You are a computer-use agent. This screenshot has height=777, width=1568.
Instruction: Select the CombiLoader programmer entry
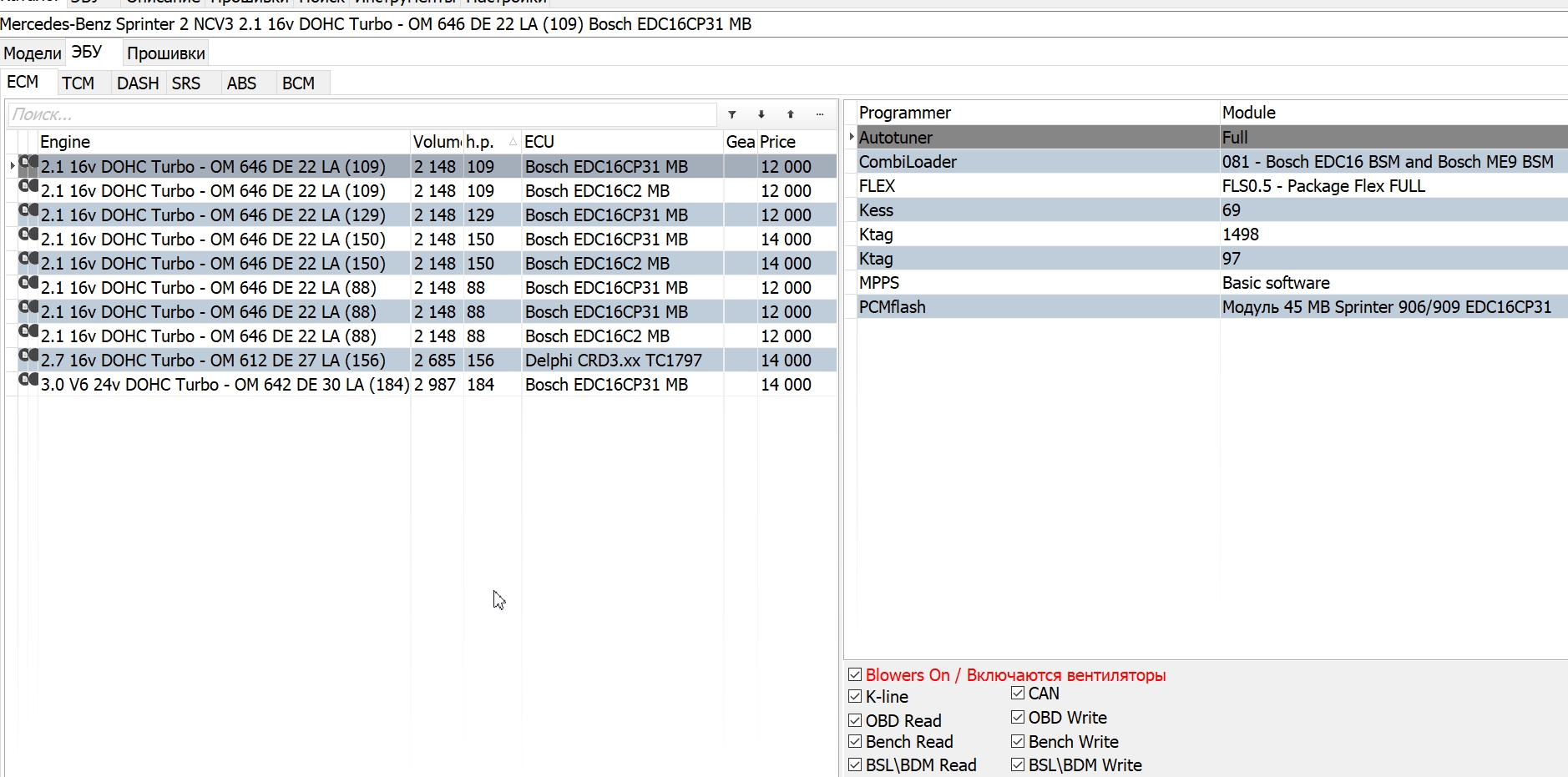[908, 162]
